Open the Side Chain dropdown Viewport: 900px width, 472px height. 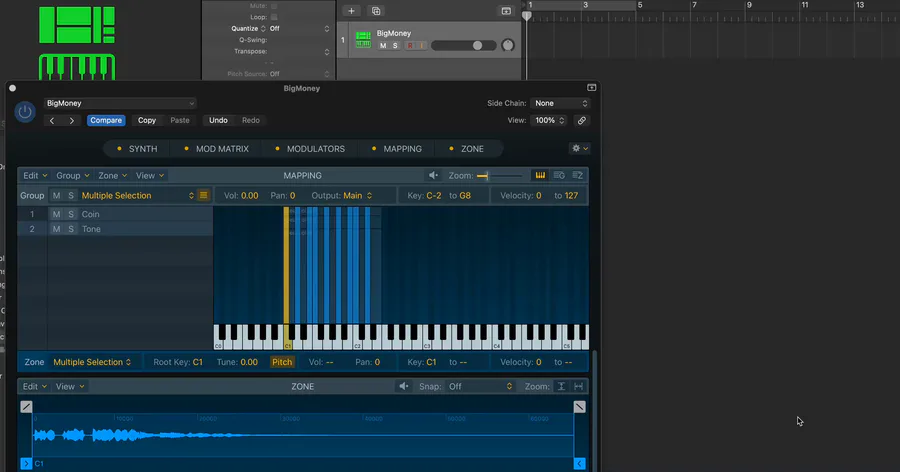pos(560,103)
